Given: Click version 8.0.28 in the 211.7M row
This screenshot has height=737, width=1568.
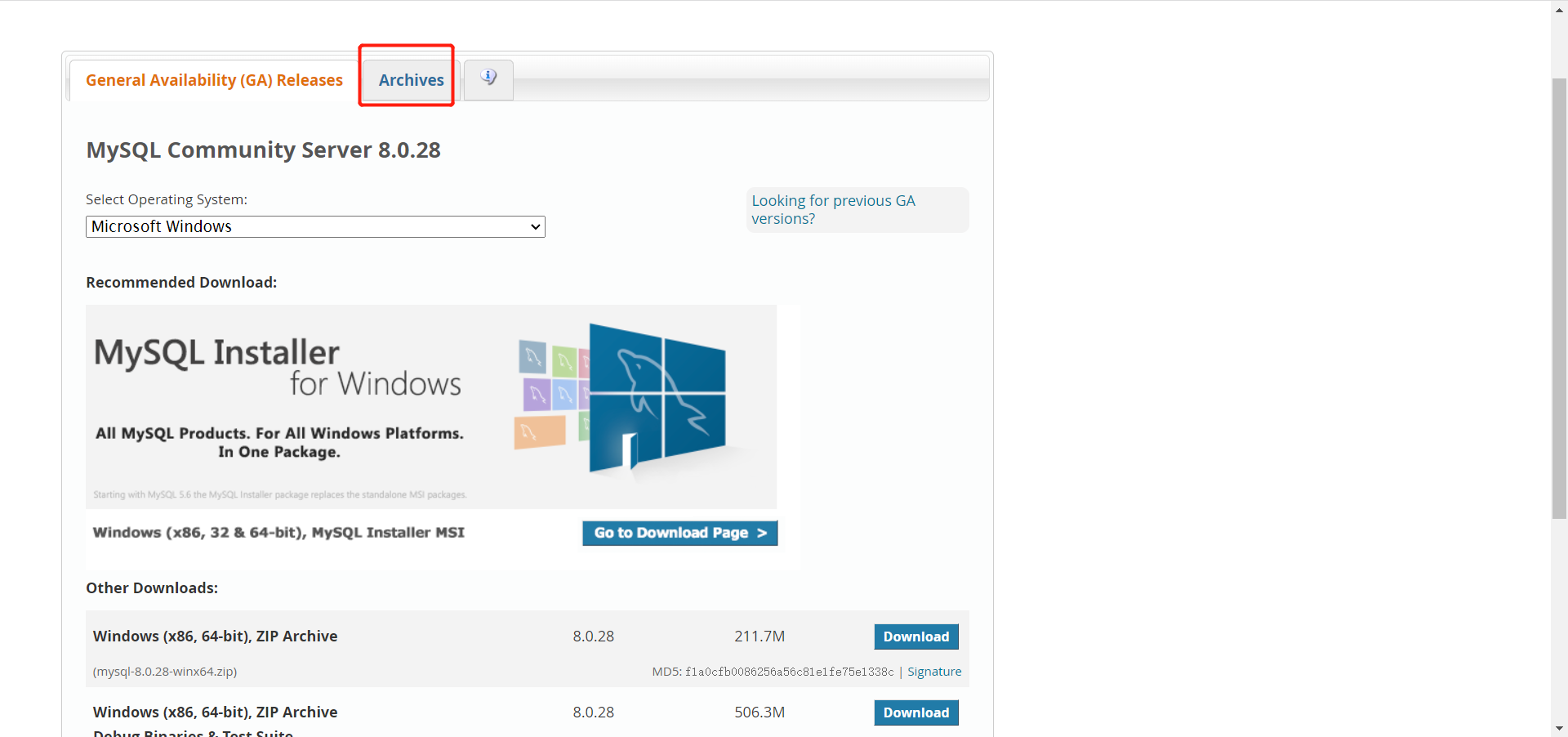Looking at the screenshot, I should coord(593,636).
